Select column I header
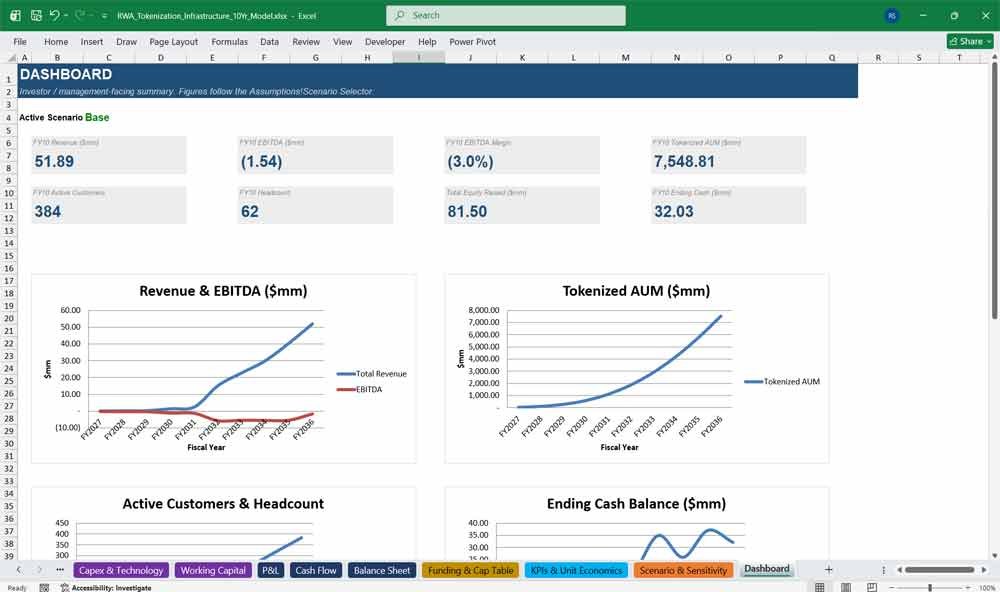The image size is (1000, 592). pos(419,57)
